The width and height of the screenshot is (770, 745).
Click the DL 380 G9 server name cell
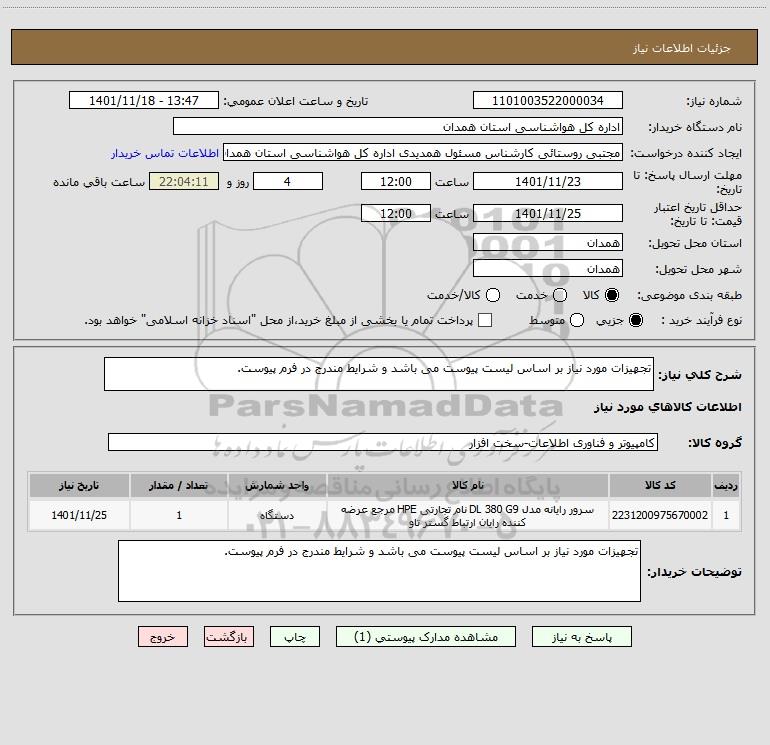(x=468, y=515)
